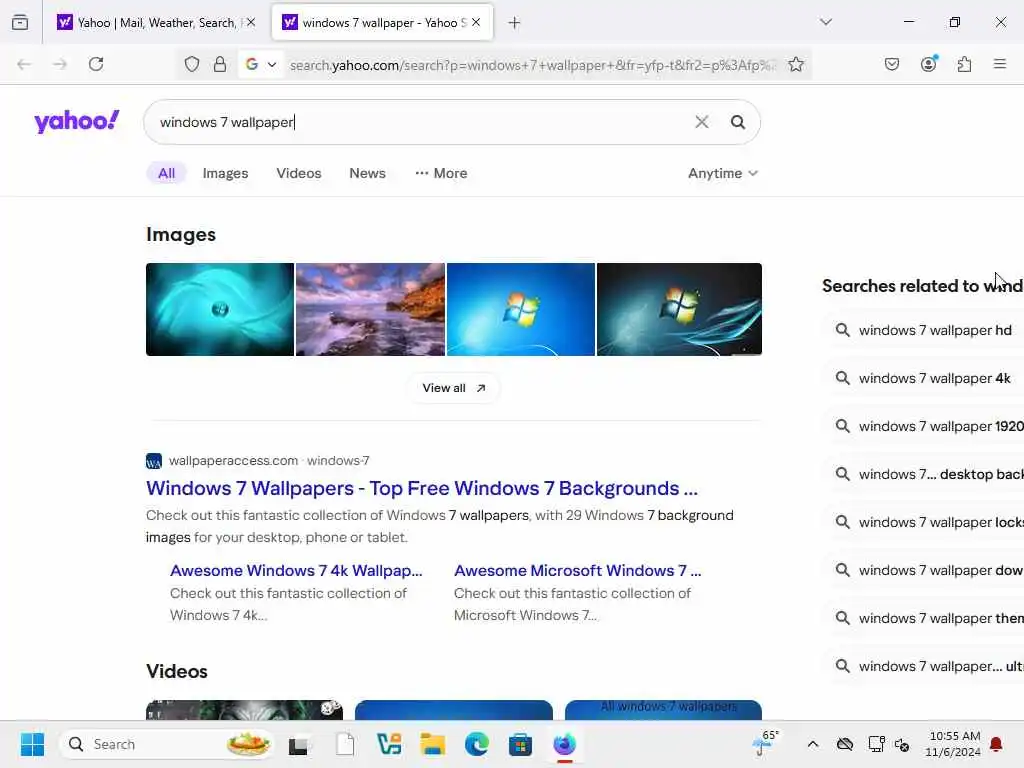Click the View all images button
This screenshot has width=1024, height=768.
453,388
